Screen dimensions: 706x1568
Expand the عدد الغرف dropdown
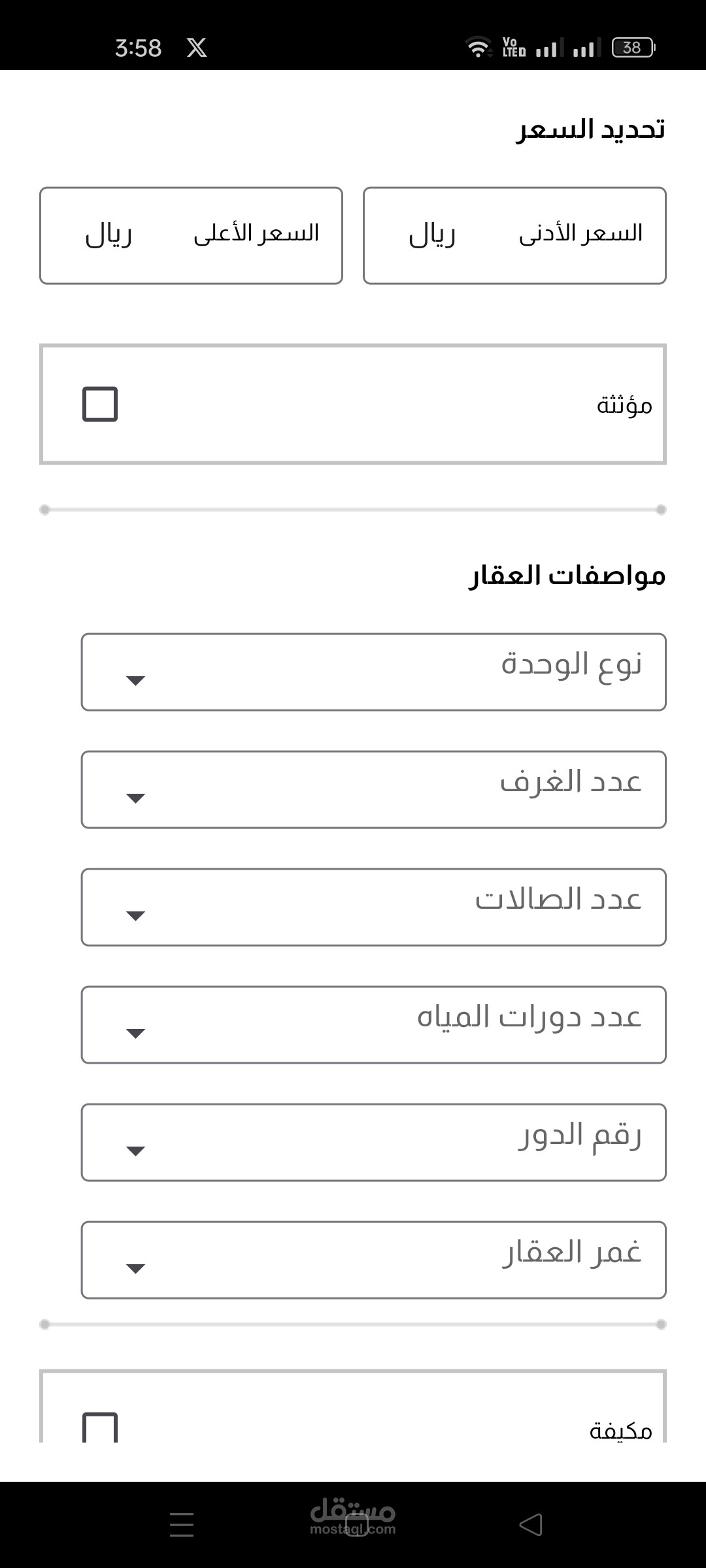373,789
